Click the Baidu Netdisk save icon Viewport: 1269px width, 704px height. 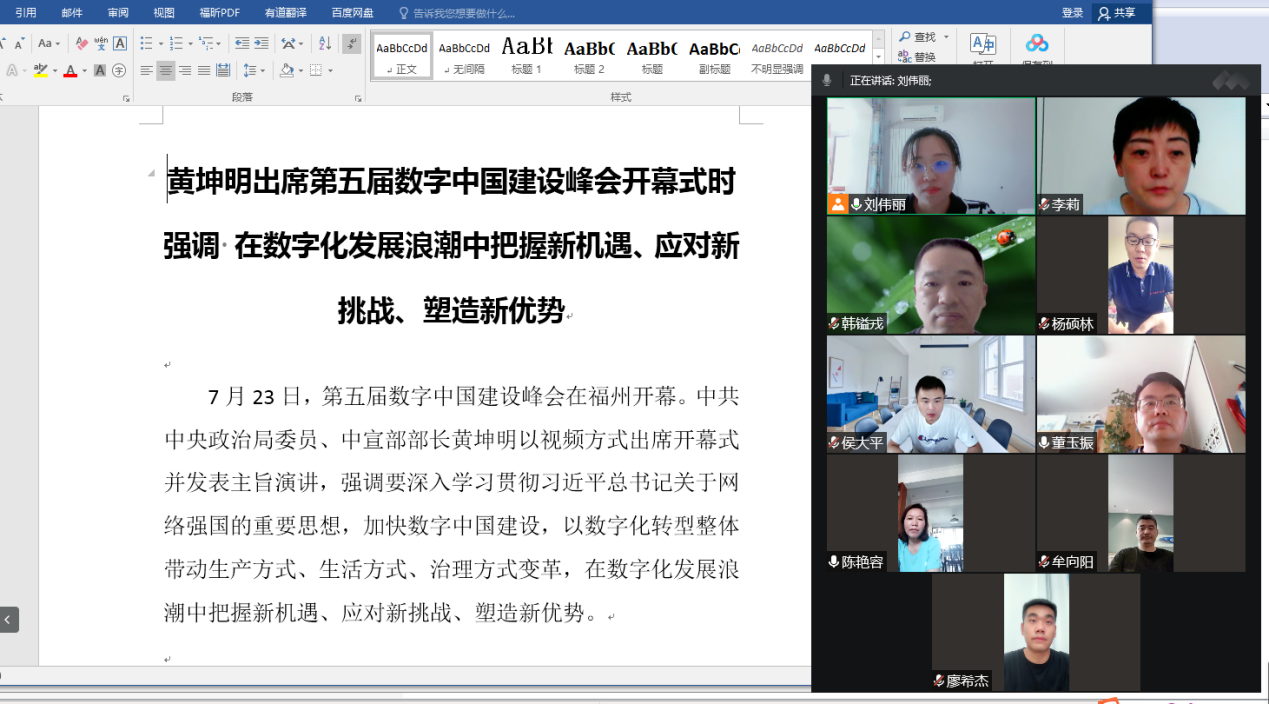coord(1037,44)
